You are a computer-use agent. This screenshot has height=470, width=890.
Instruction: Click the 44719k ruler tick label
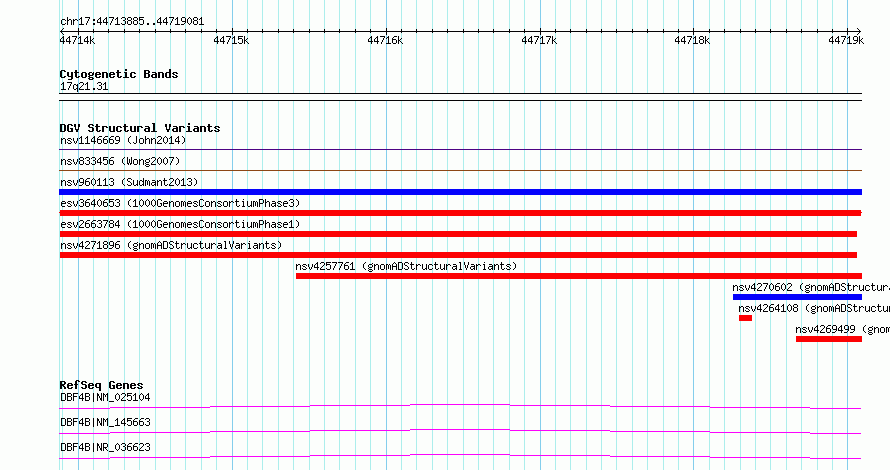pos(846,40)
